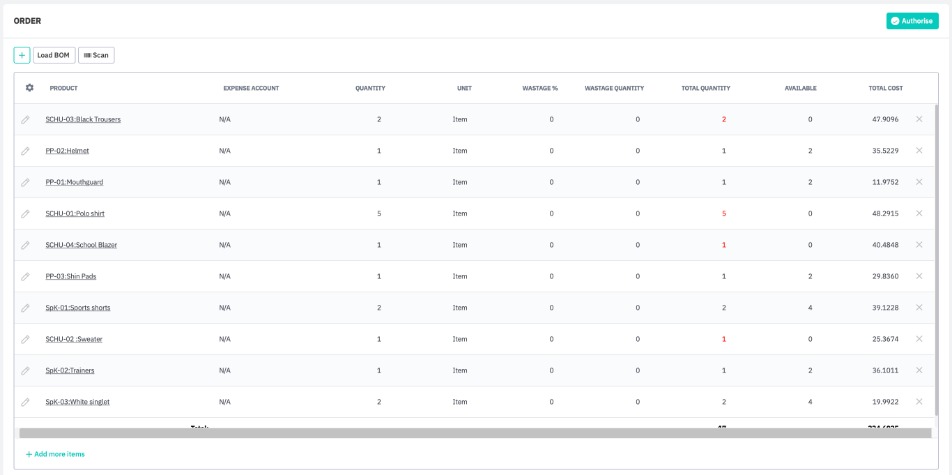Image resolution: width=952 pixels, height=475 pixels.
Task: Open the SCHU-03:Black Trousers product link
Action: 83,119
